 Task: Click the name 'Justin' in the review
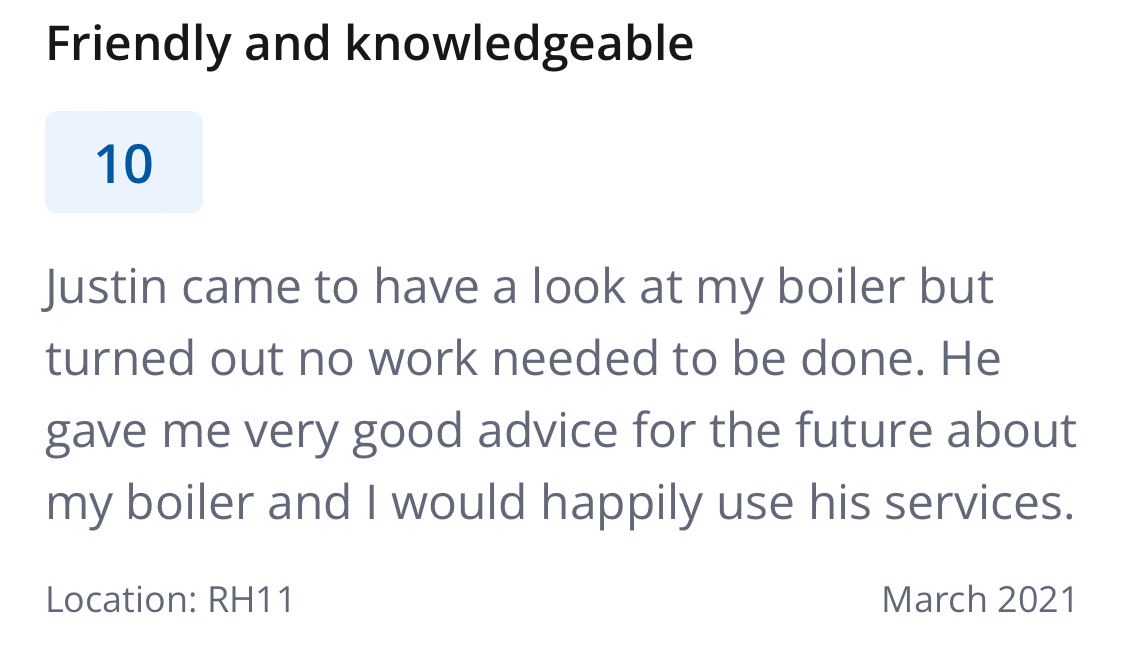tap(106, 288)
